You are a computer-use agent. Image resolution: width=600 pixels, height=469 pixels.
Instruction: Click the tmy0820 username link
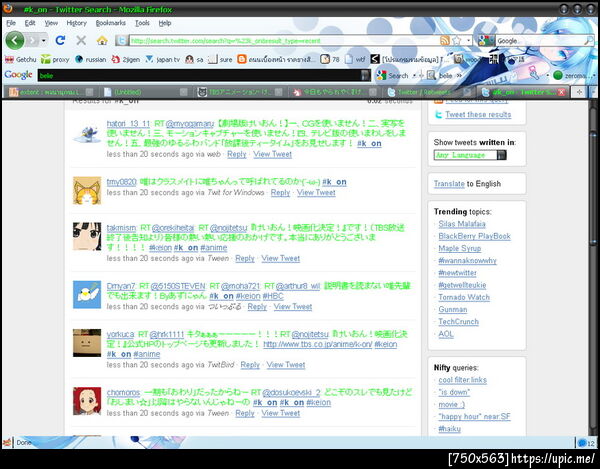(x=121, y=182)
